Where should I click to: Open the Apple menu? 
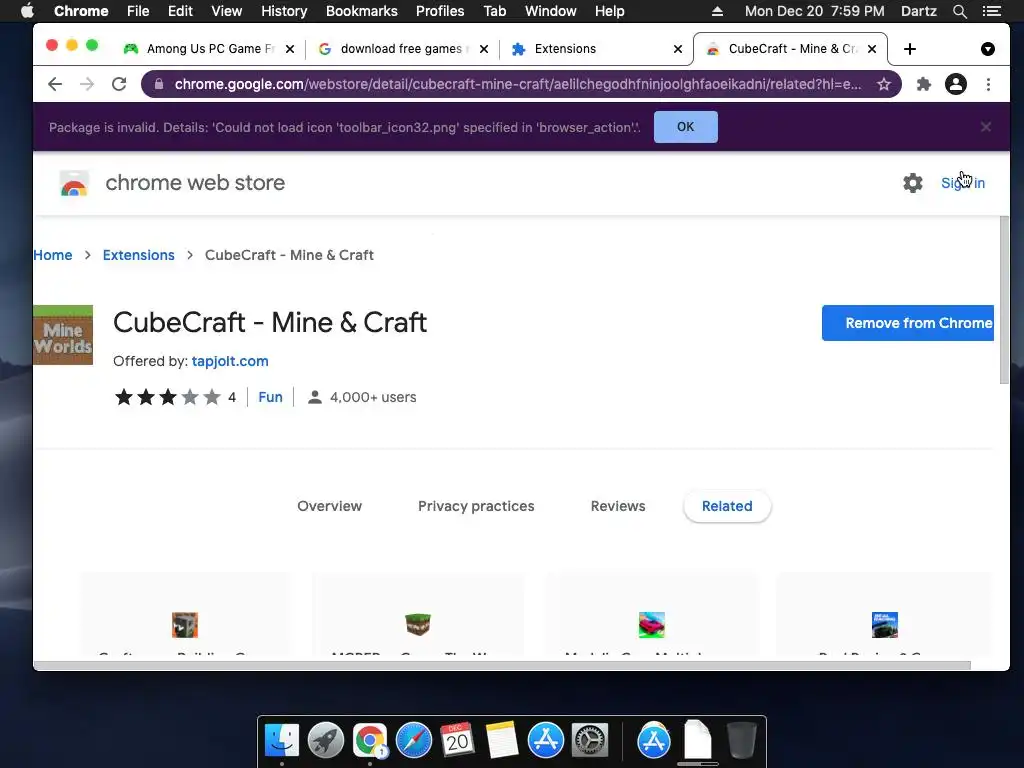27,11
